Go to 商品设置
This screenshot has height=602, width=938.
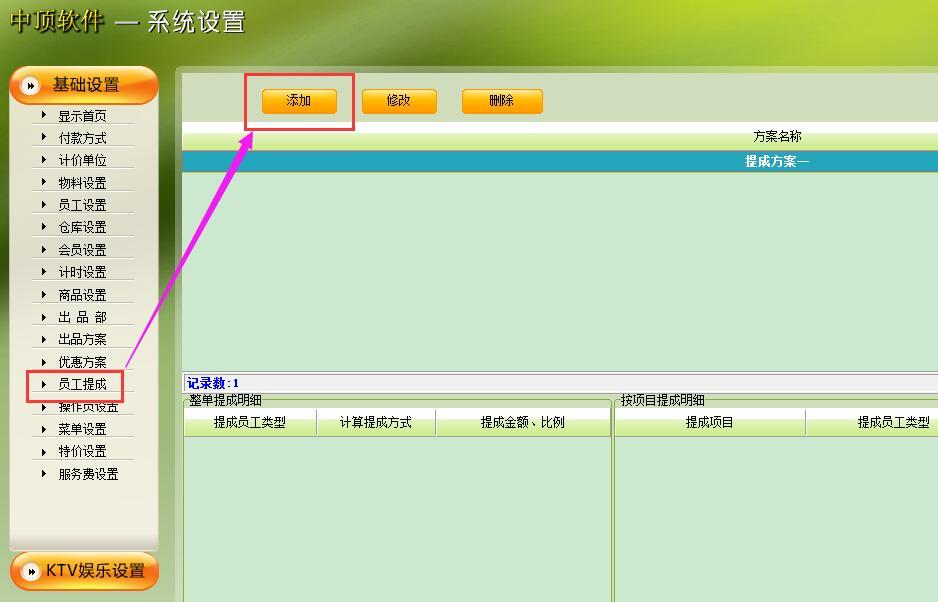[x=82, y=295]
